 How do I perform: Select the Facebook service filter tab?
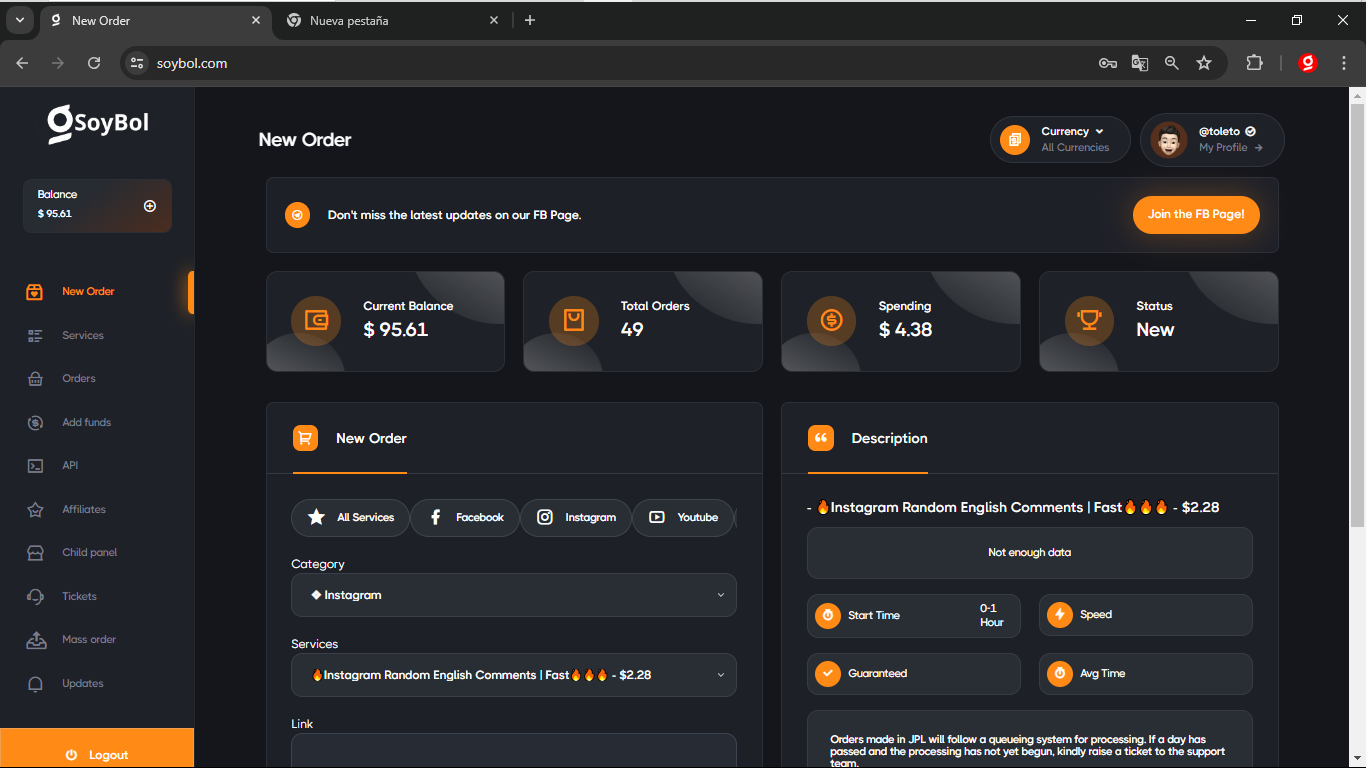[x=466, y=518]
